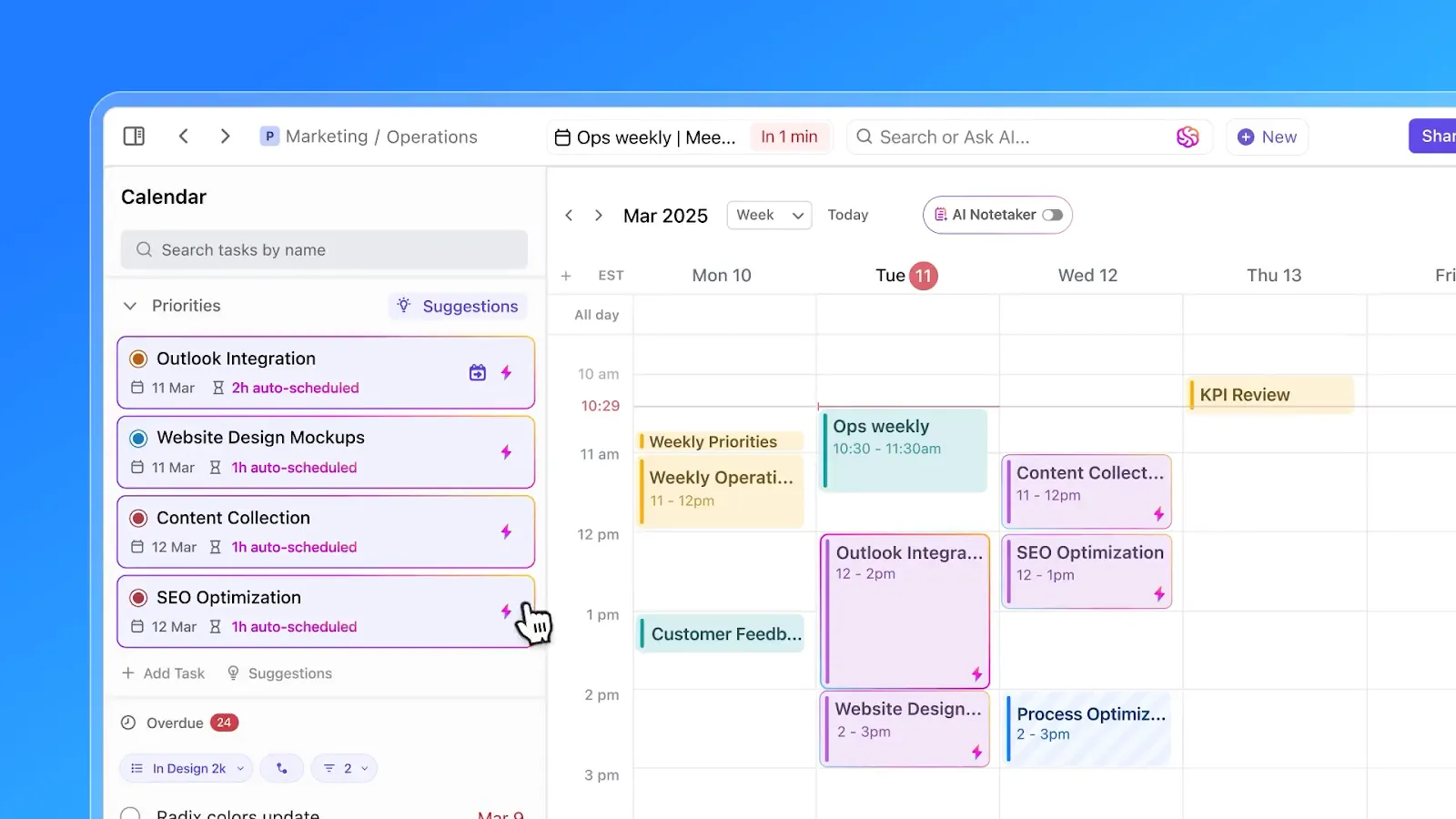1456x819 pixels.
Task: Collapse the Priorities section
Action: (x=130, y=306)
